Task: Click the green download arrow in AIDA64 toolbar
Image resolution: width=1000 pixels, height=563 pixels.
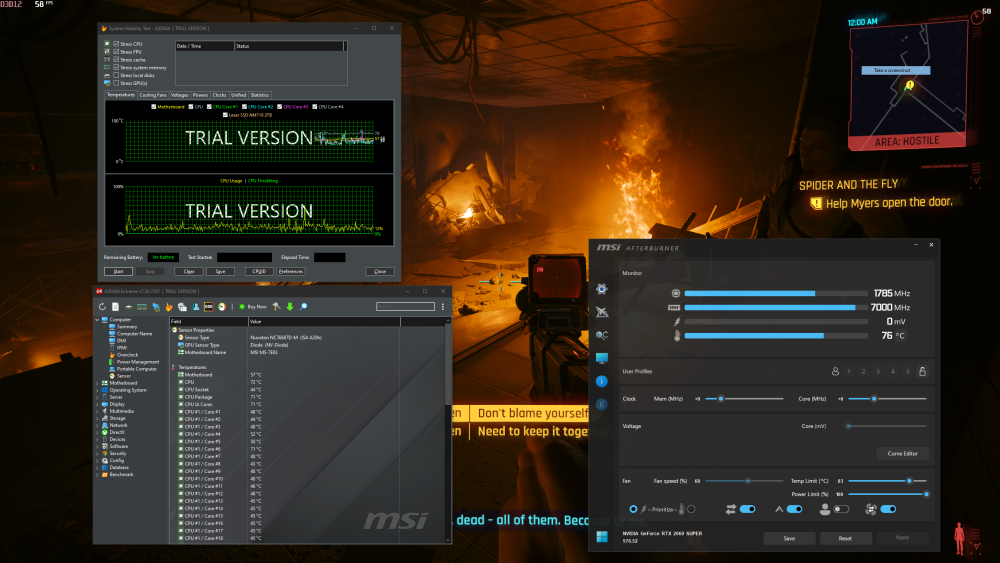Action: [290, 306]
